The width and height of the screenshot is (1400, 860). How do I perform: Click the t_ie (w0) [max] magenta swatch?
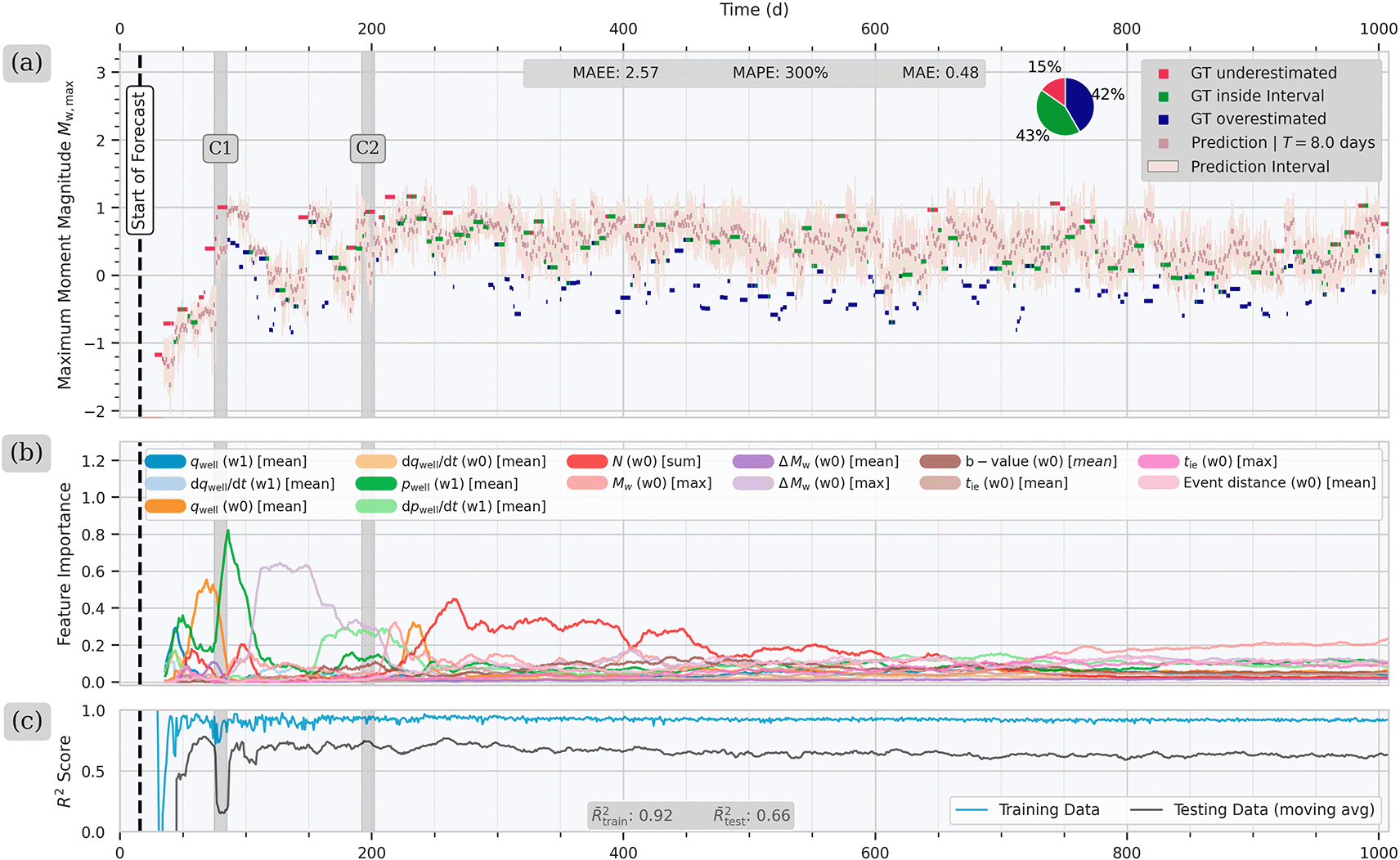[x=1158, y=461]
